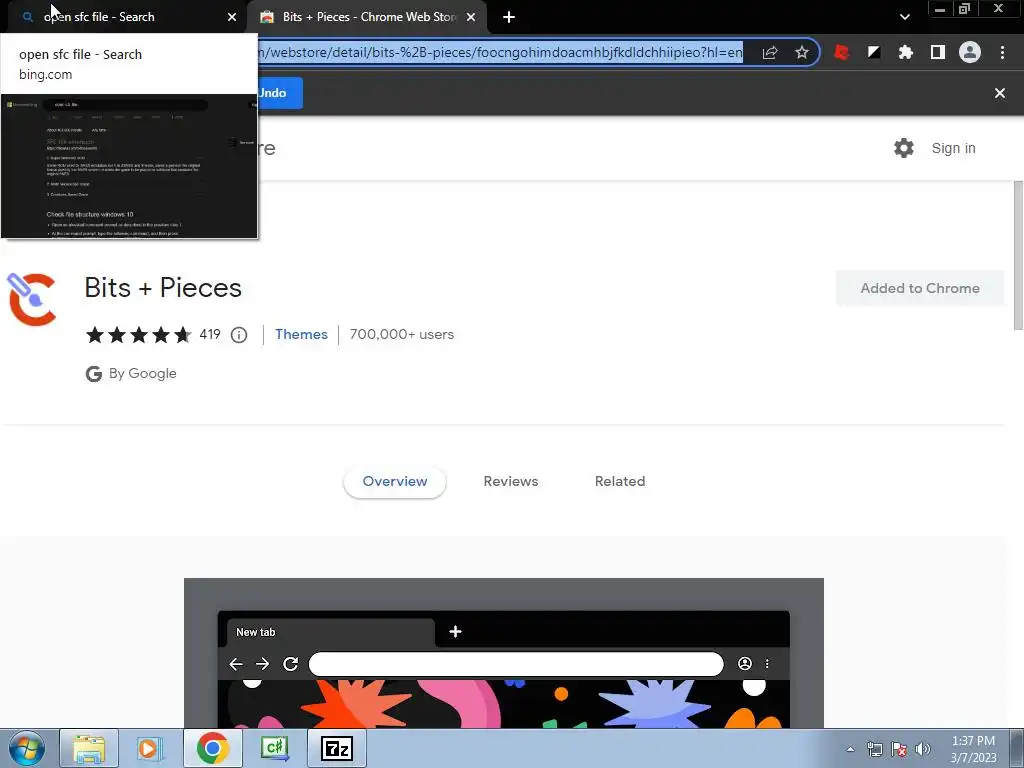This screenshot has width=1024, height=768.
Task: Dismiss the theme infobar with the X
Action: (1000, 93)
